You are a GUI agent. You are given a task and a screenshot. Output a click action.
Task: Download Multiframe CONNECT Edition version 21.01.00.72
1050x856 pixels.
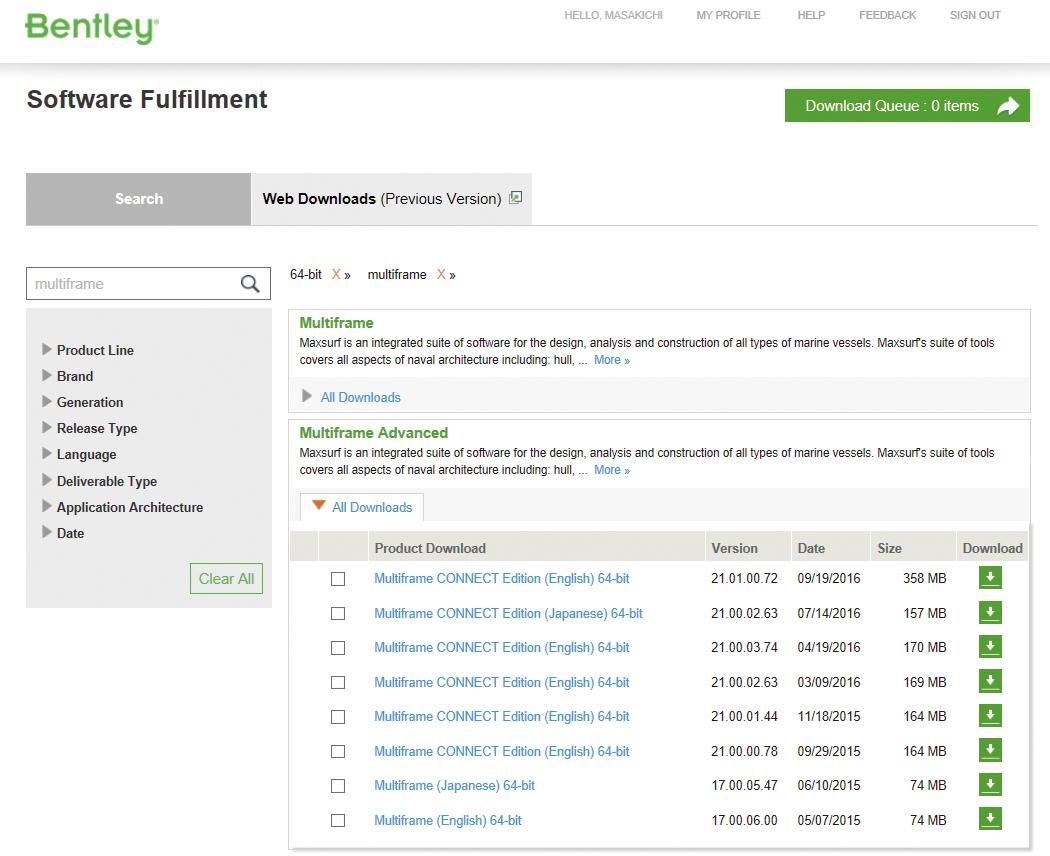click(990, 577)
